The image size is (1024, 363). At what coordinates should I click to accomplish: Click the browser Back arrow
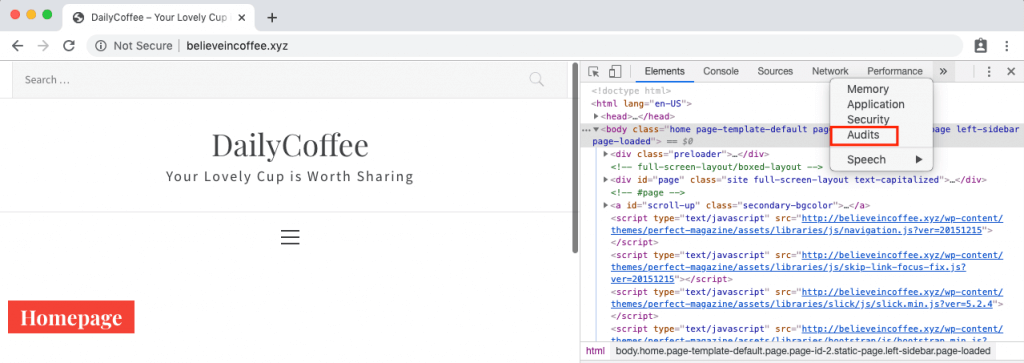pyautogui.click(x=18, y=46)
